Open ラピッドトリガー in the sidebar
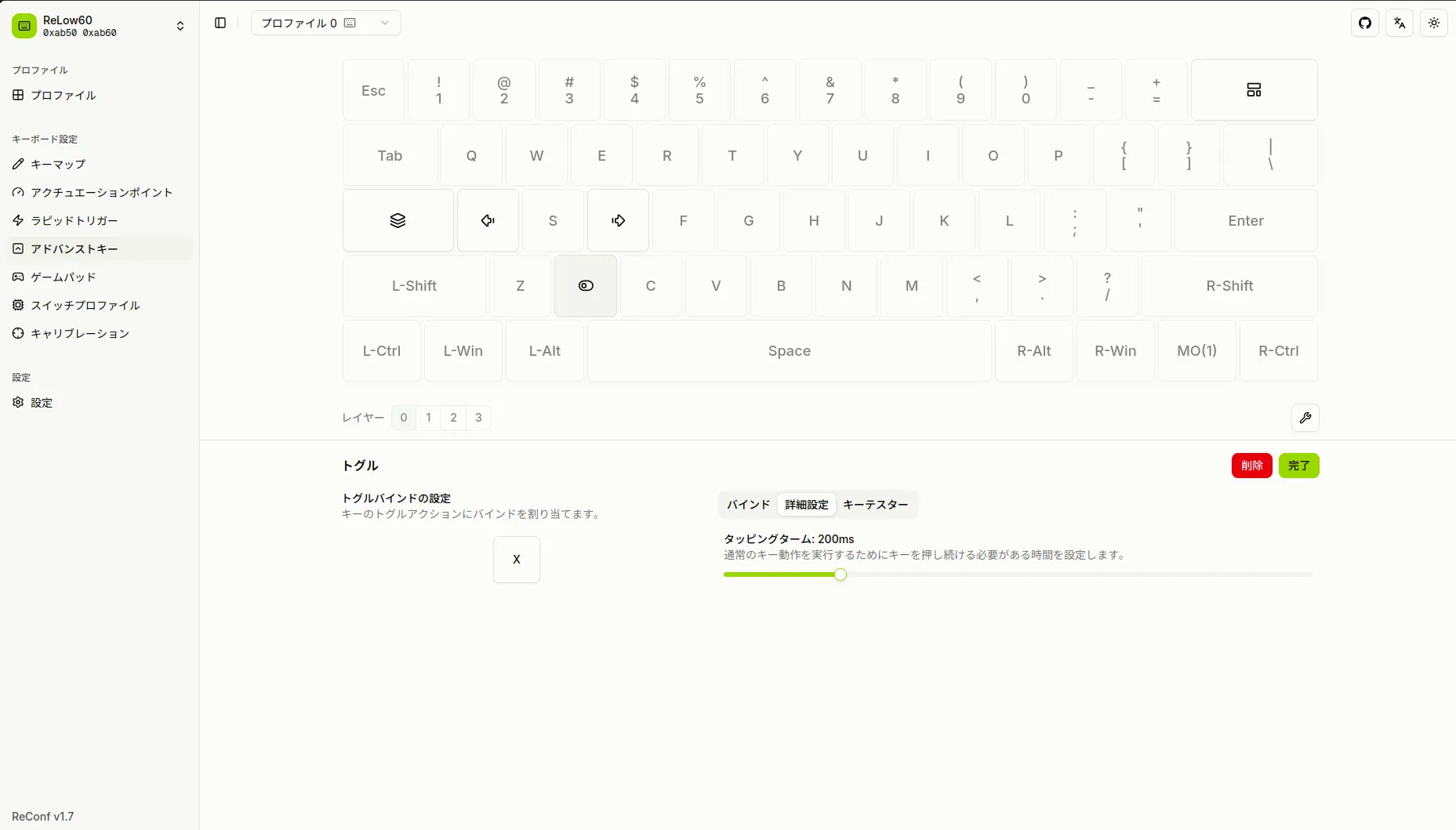 click(99, 220)
